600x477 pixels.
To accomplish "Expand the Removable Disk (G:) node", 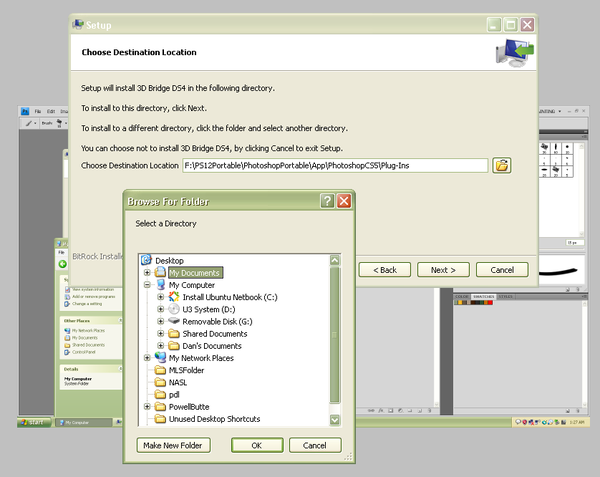I will coord(161,322).
